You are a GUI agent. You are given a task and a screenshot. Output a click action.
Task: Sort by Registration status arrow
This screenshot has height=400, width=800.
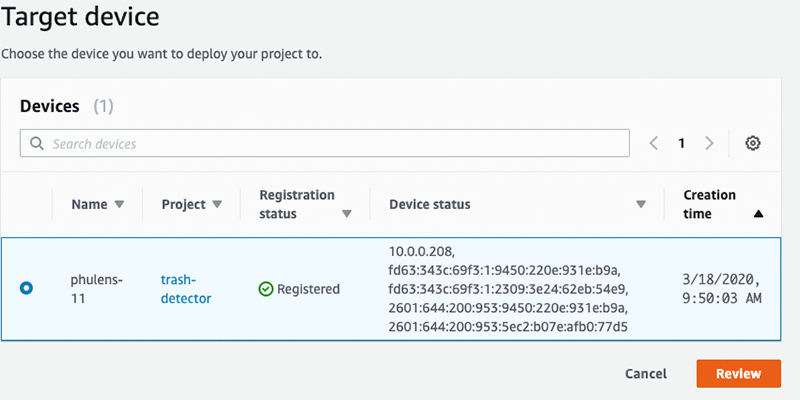(x=347, y=214)
